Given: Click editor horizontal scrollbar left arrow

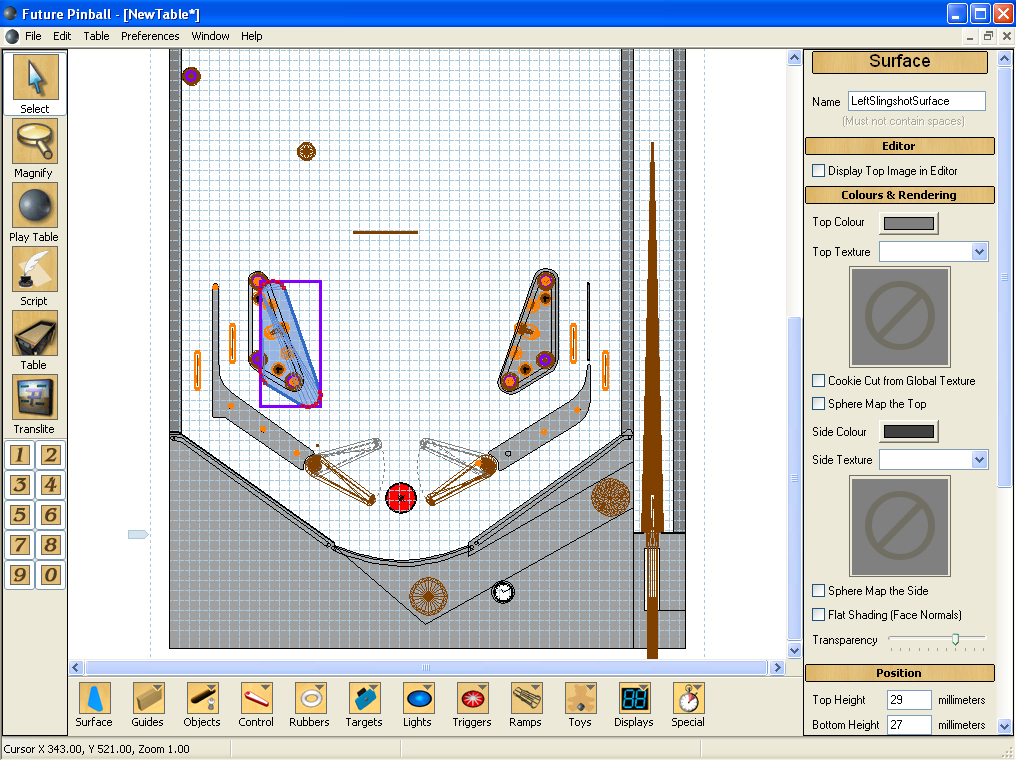Looking at the screenshot, I should point(76,667).
